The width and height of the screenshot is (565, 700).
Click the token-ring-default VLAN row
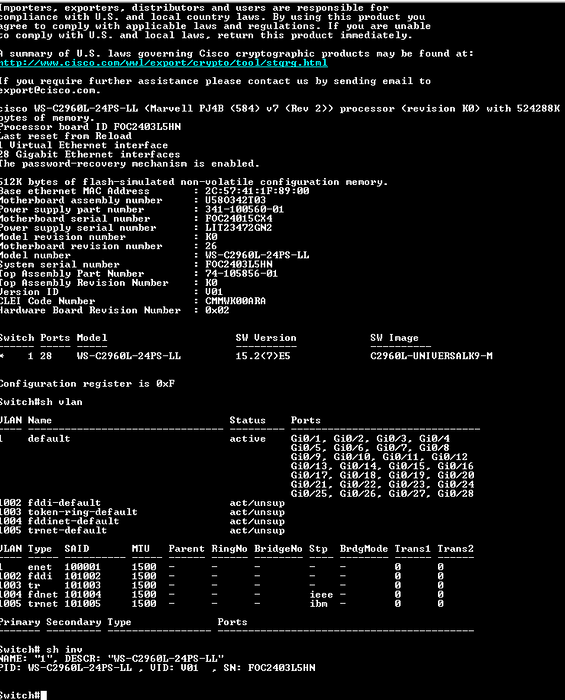point(142,512)
